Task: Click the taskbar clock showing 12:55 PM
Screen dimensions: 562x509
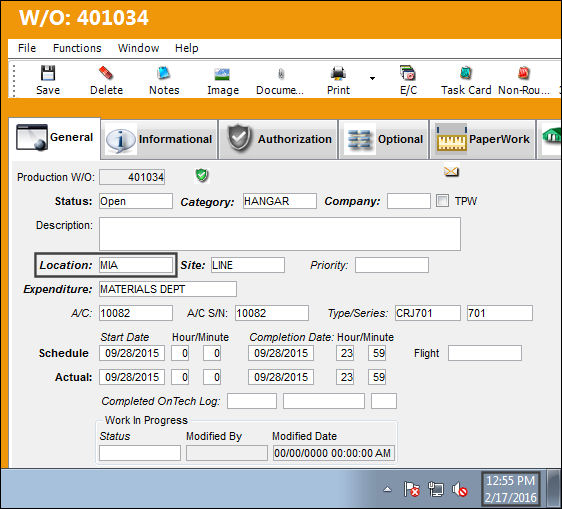Action: click(510, 489)
